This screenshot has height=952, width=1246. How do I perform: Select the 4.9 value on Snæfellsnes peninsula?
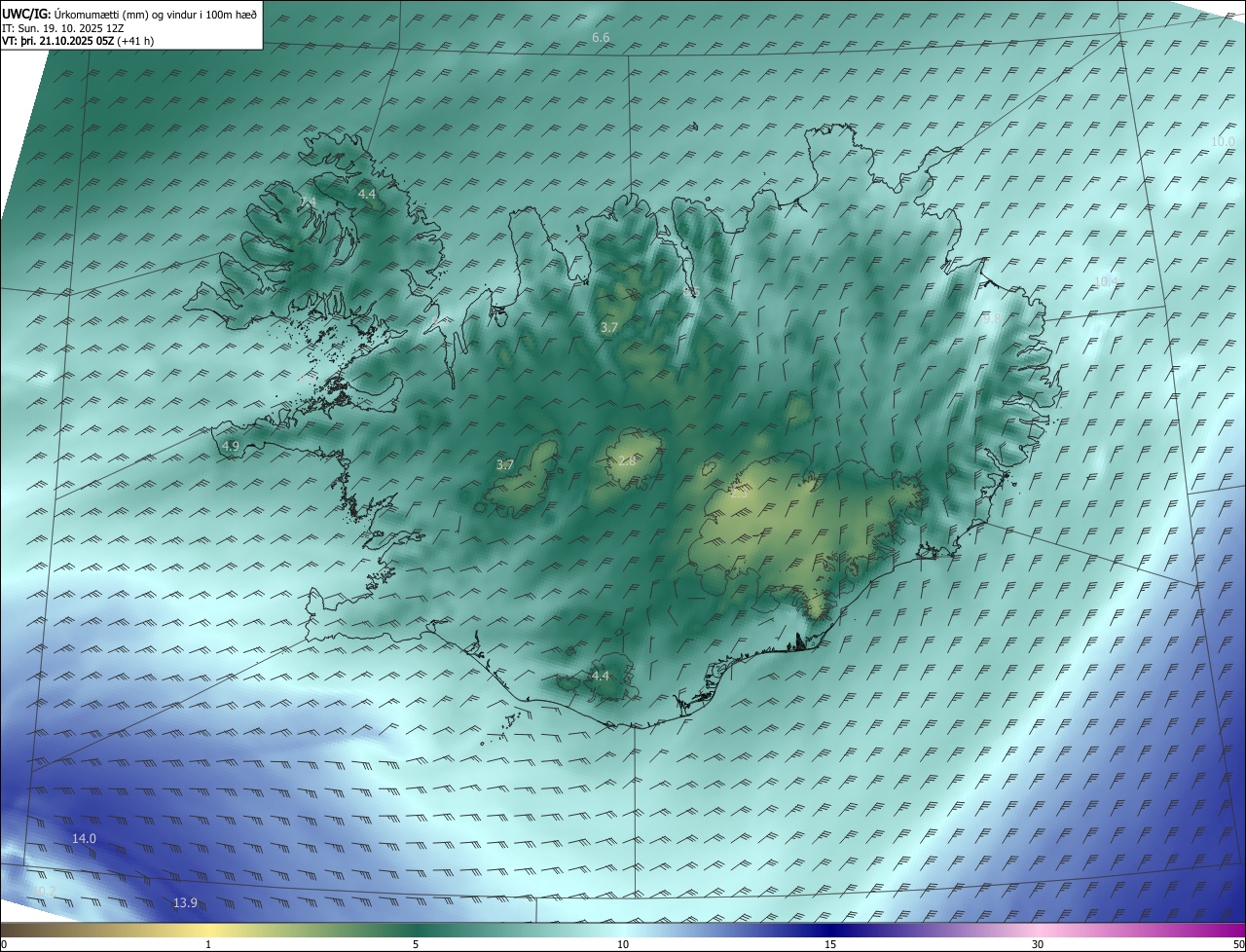click(x=231, y=446)
